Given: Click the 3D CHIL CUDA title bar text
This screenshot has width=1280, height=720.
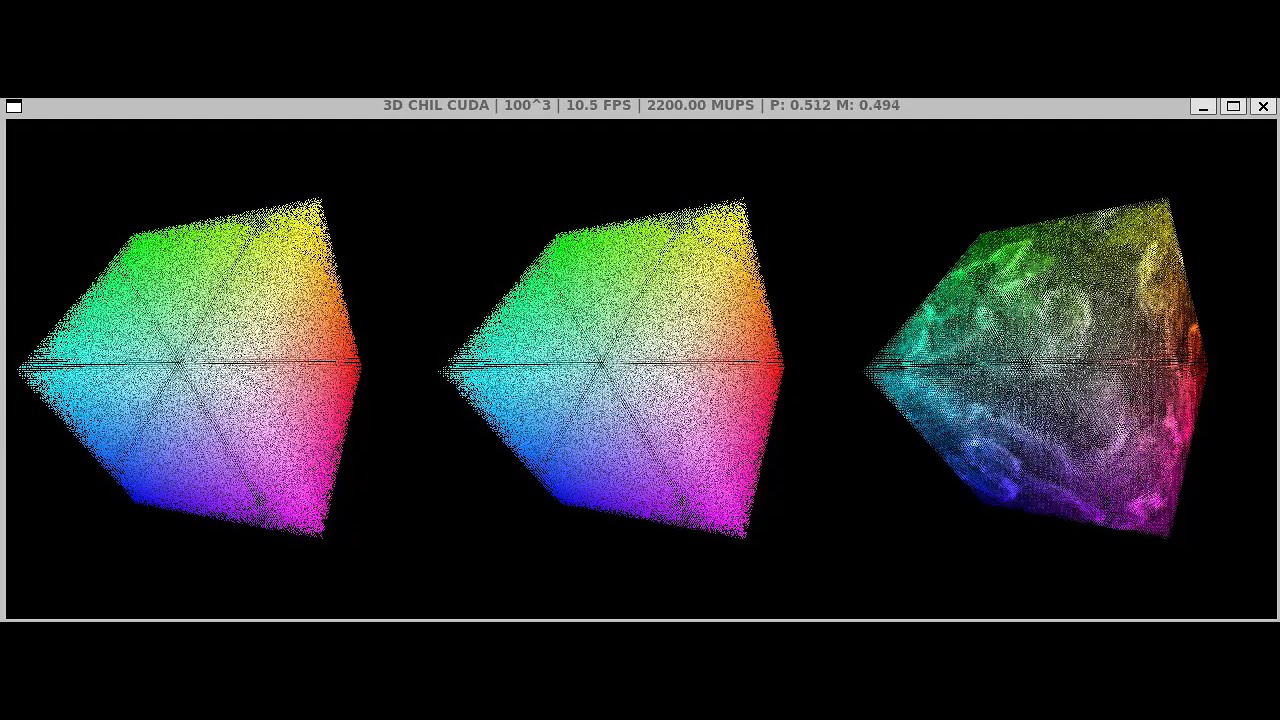Looking at the screenshot, I should click(x=641, y=105).
